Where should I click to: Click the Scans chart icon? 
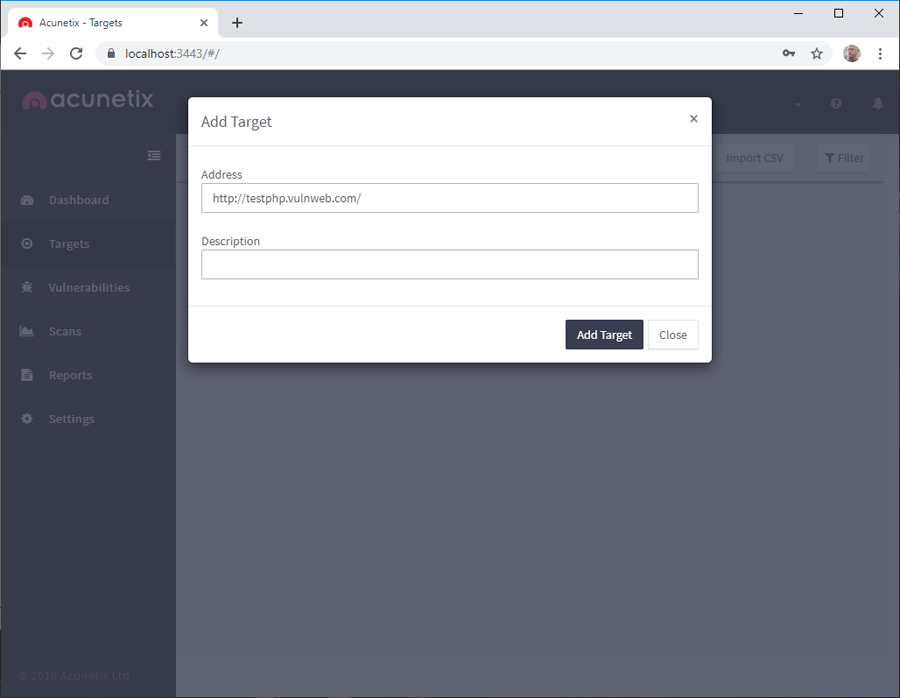pyautogui.click(x=27, y=331)
